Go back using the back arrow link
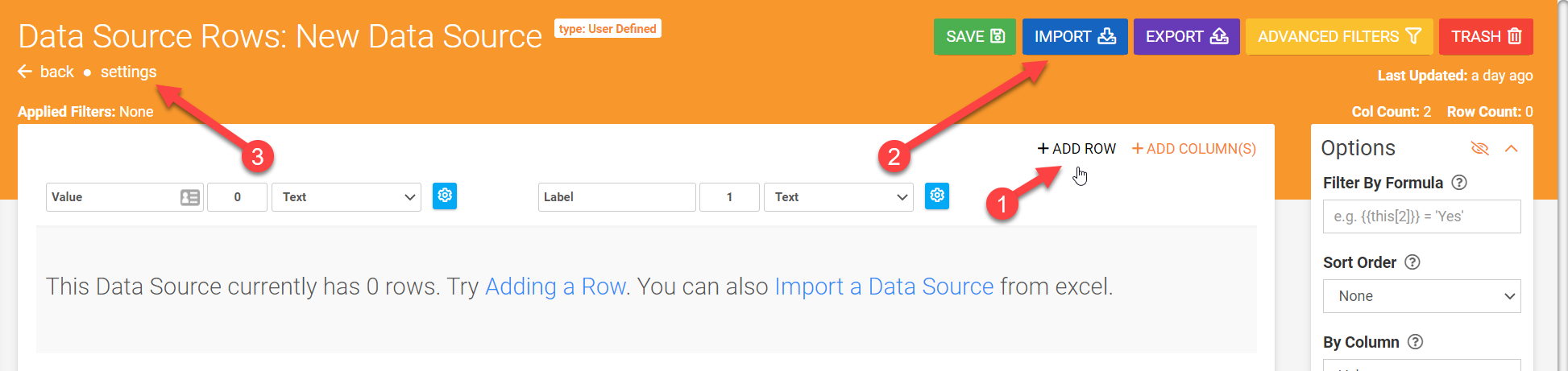The height and width of the screenshot is (371, 1568). click(x=46, y=72)
